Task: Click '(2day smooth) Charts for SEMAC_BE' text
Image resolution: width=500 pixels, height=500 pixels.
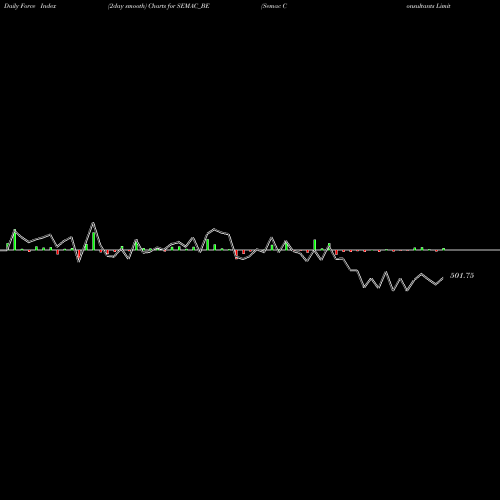Action: pos(159,6)
